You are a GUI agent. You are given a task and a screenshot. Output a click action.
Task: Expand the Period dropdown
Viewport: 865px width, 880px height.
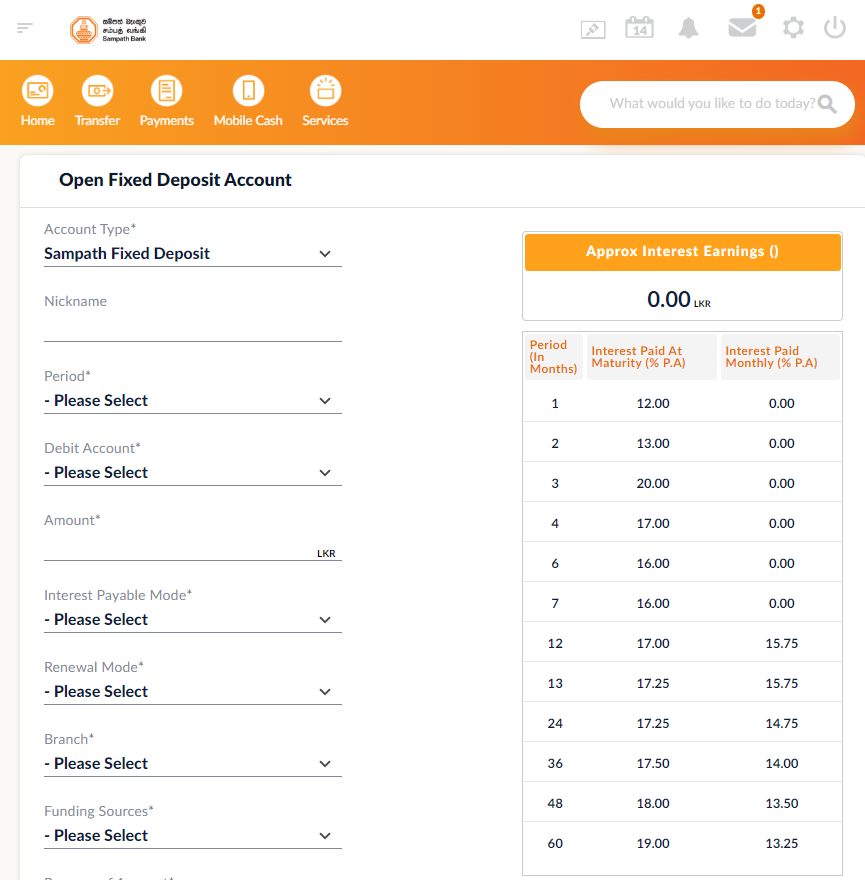pyautogui.click(x=193, y=401)
